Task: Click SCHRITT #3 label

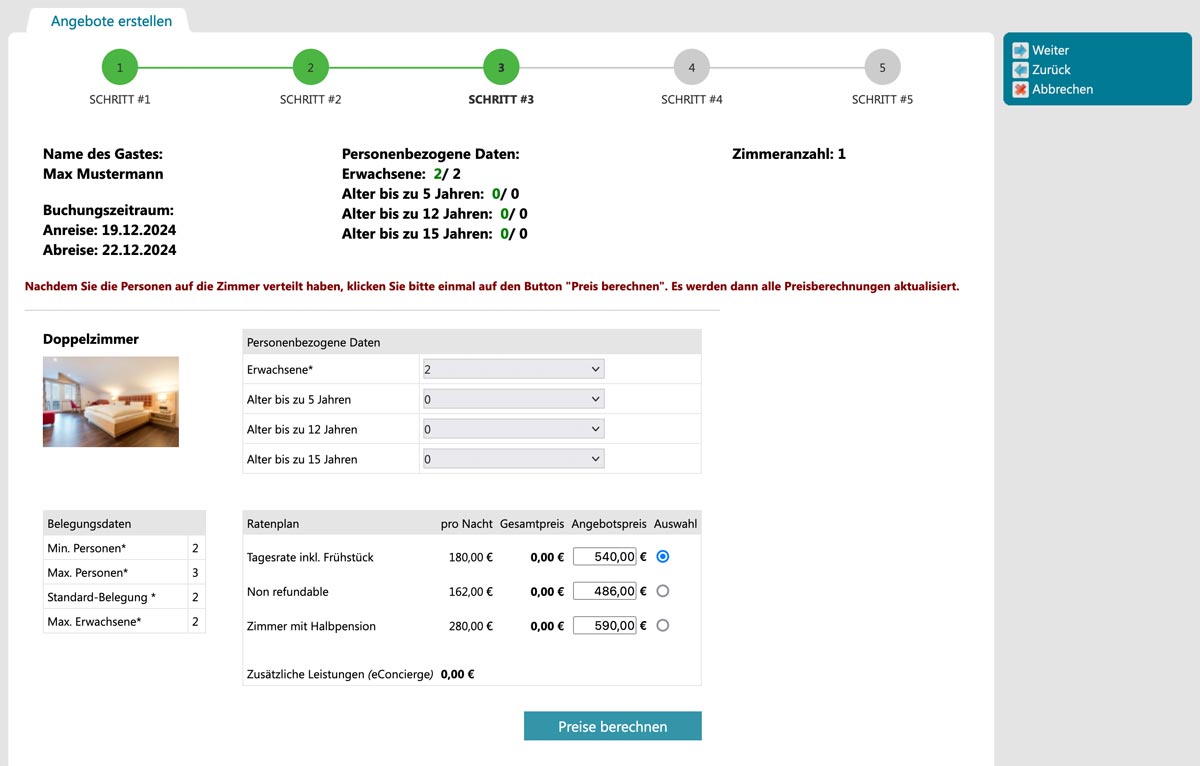Action: pos(501,100)
